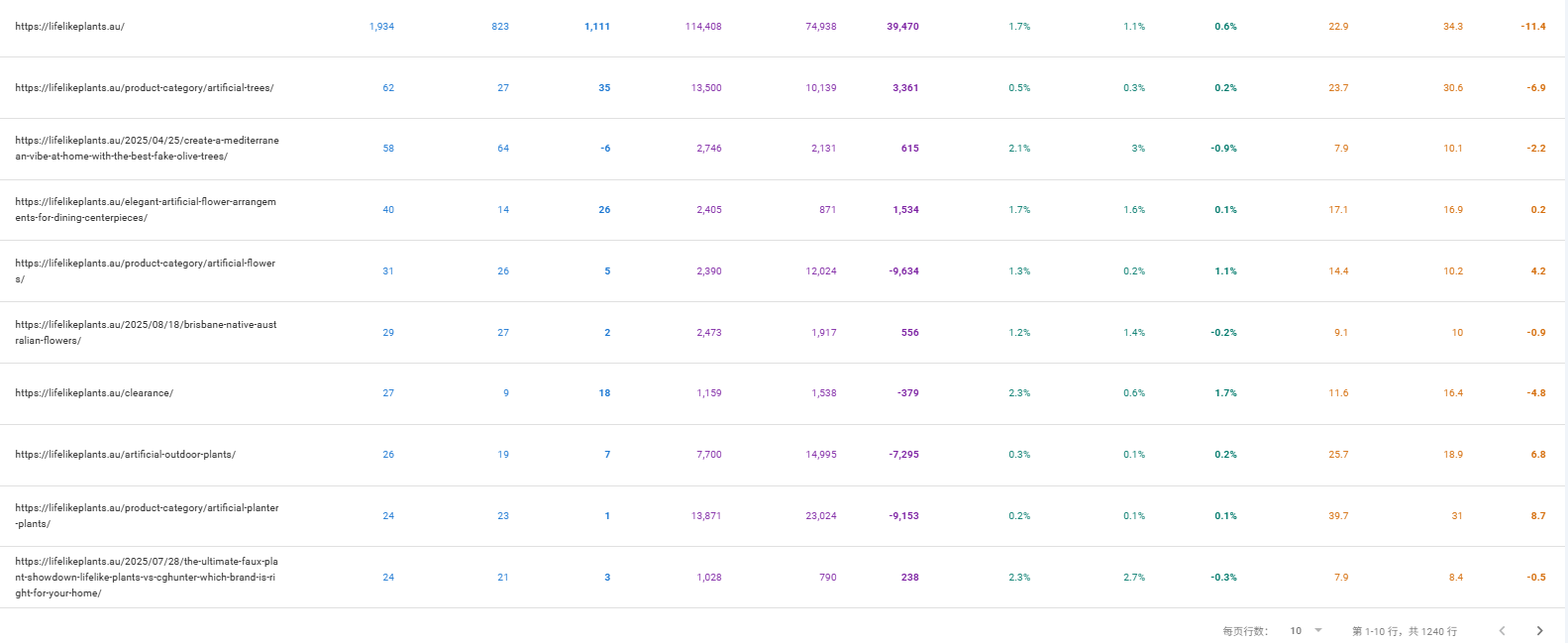Click the row count pagination text
Viewport: 1568px width, 643px height.
tap(1405, 631)
